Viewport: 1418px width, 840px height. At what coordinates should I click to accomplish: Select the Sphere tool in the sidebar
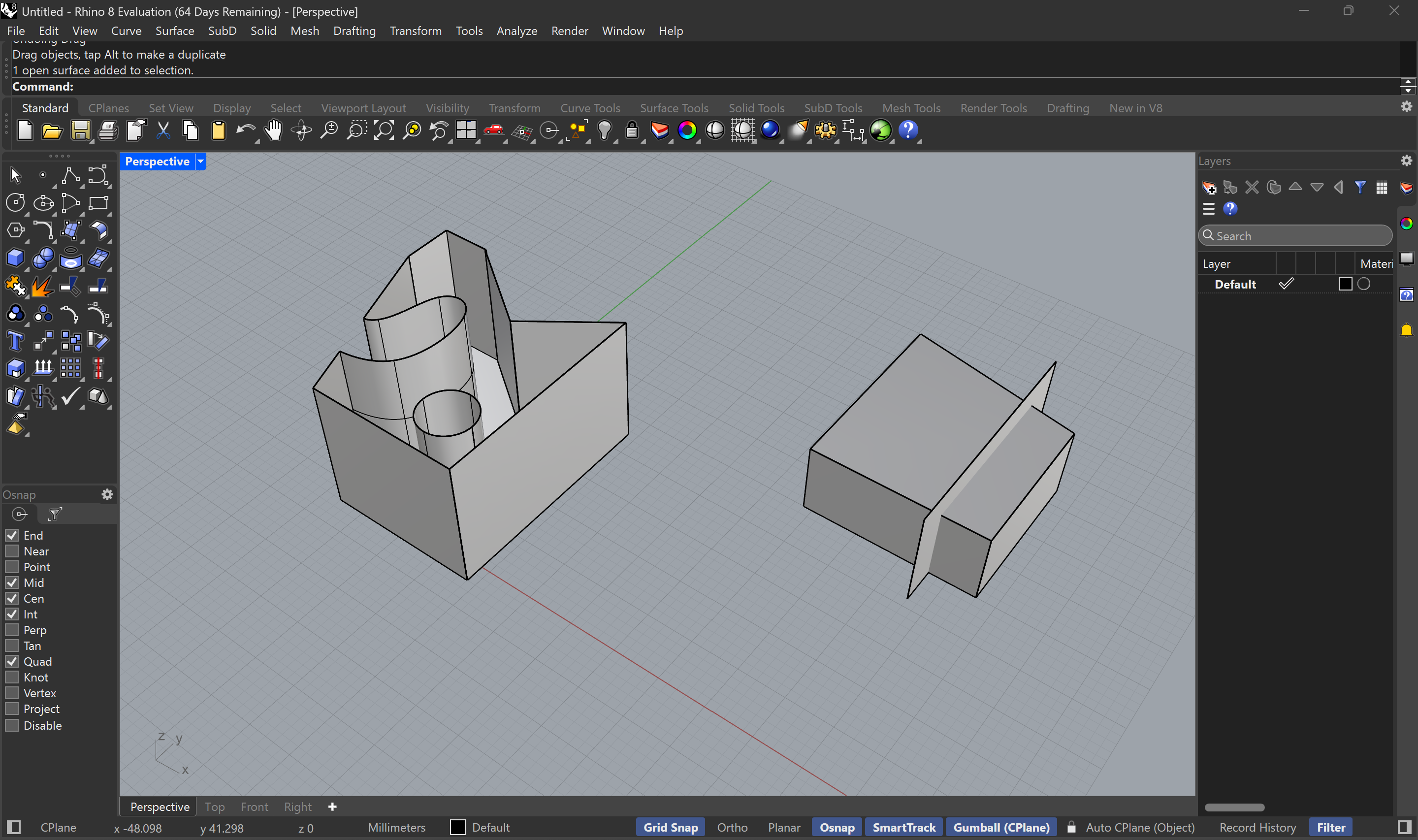pyautogui.click(x=43, y=258)
